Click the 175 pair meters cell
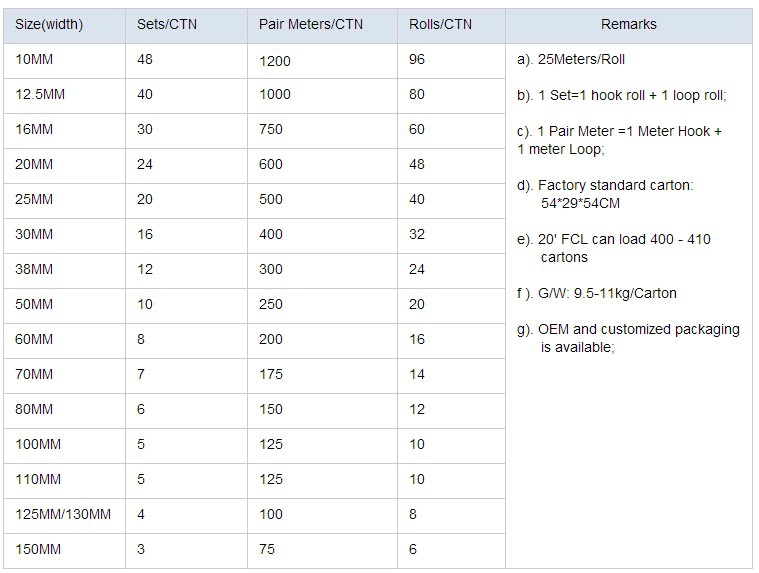This screenshot has width=759, height=573. pos(322,376)
